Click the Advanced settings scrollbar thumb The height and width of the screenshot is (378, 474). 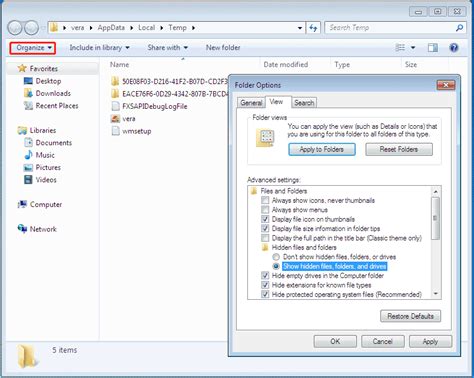pos(435,218)
